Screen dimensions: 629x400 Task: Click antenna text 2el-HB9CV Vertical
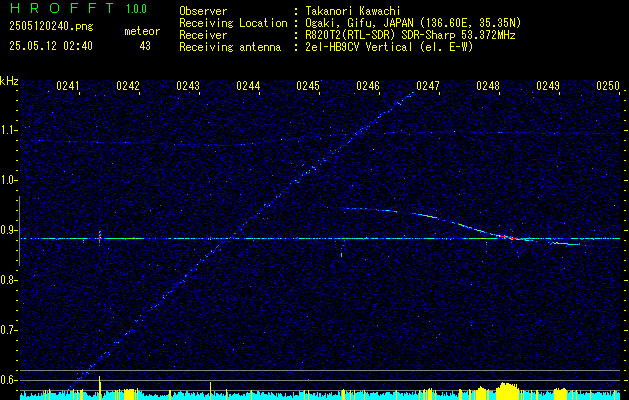pos(359,47)
